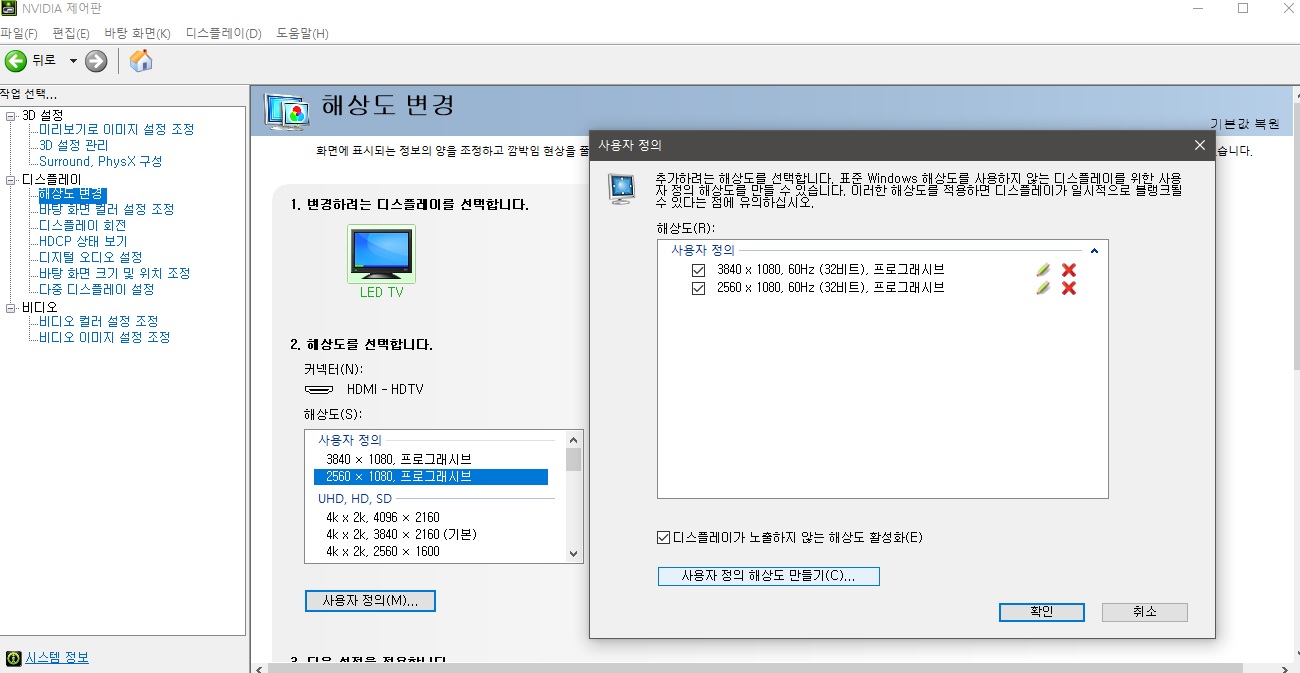Toggle 디스플레이가 노출하지 않는 해상도 활성화 checkbox
The image size is (1300, 673).
(x=664, y=538)
